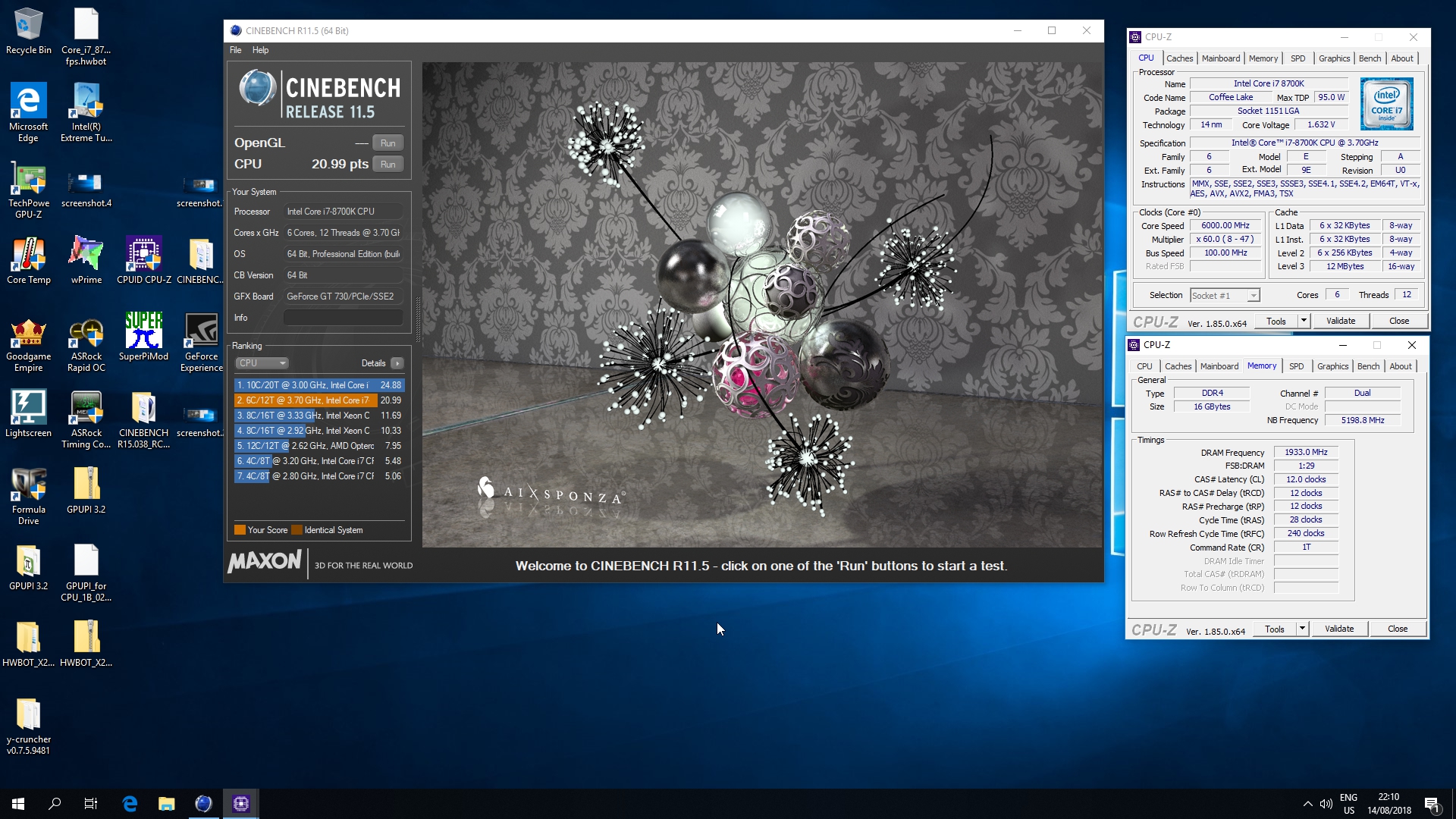Click Close button in bottom CPU-Z window
Viewport: 1456px width, 819px height.
point(1398,629)
